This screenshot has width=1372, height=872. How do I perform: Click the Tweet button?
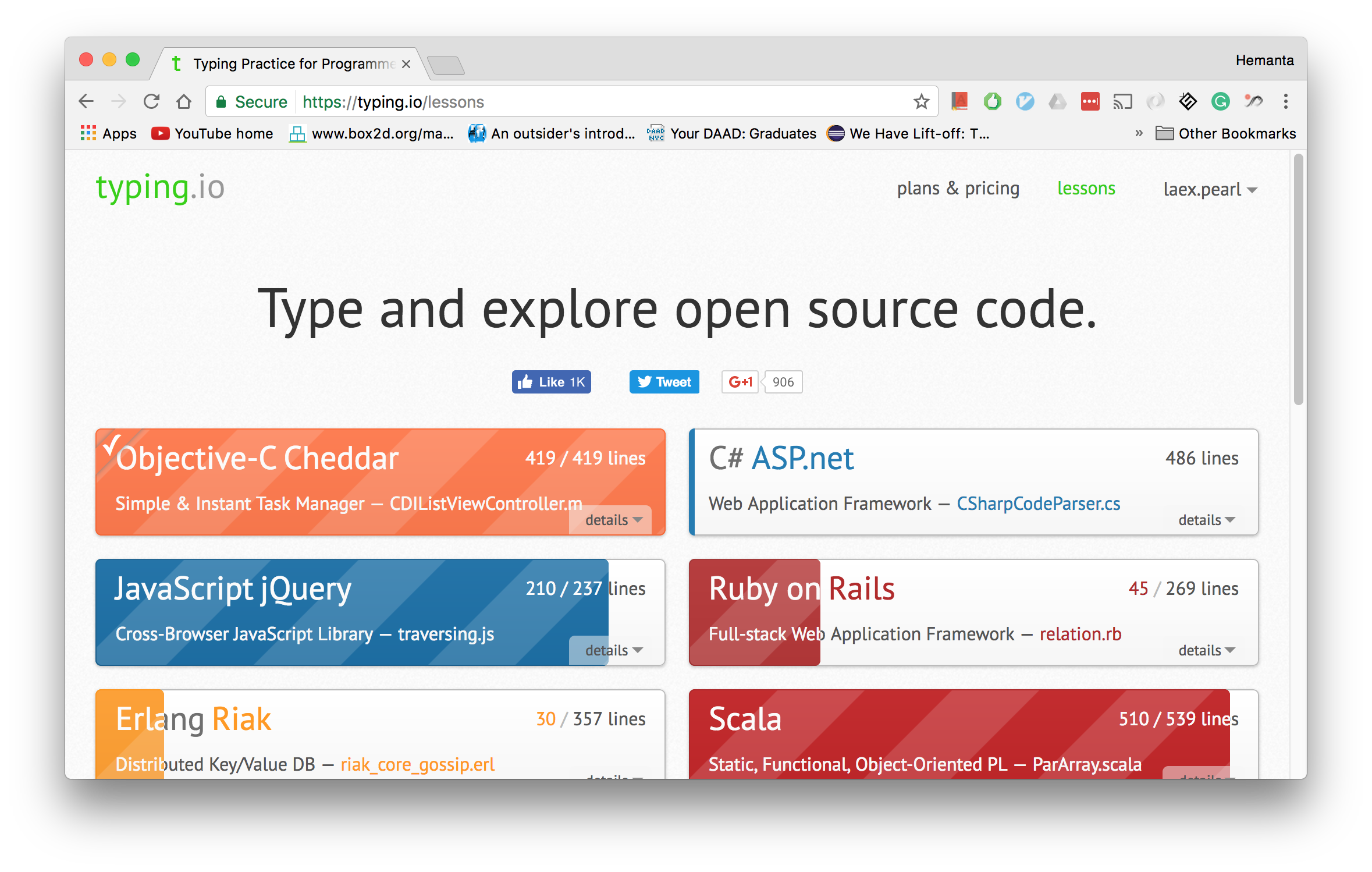pos(664,382)
